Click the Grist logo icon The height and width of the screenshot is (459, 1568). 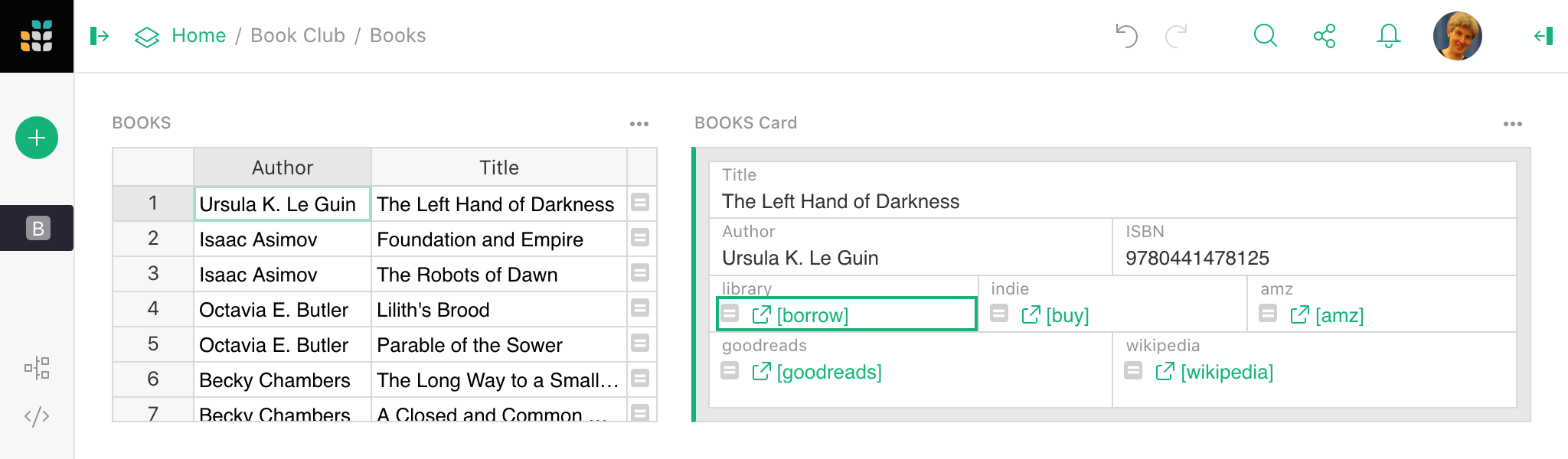click(x=37, y=36)
